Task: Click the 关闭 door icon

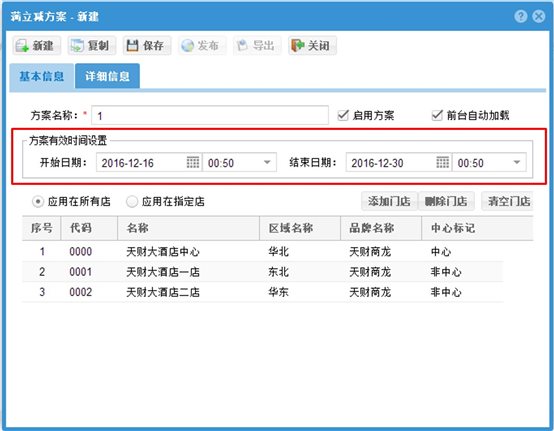Action: click(297, 46)
